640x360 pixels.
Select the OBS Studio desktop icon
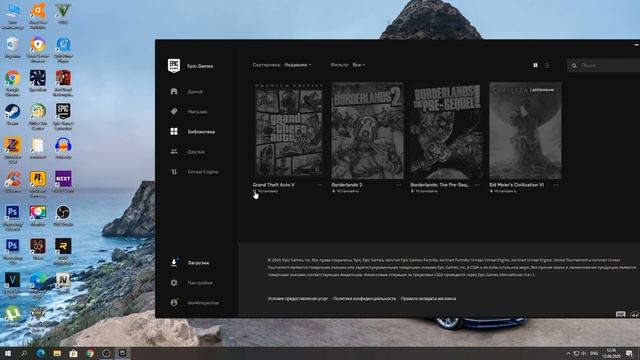click(x=63, y=216)
